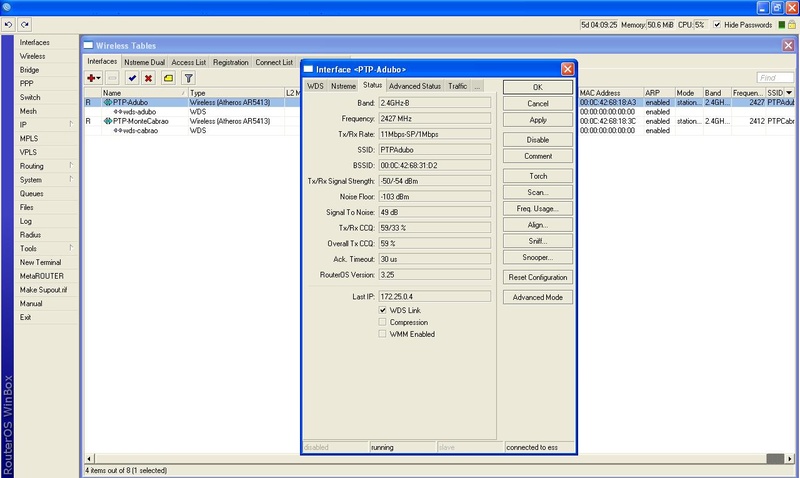The width and height of the screenshot is (800, 478).
Task: Click the redo arrow icon
Action: point(25,23)
